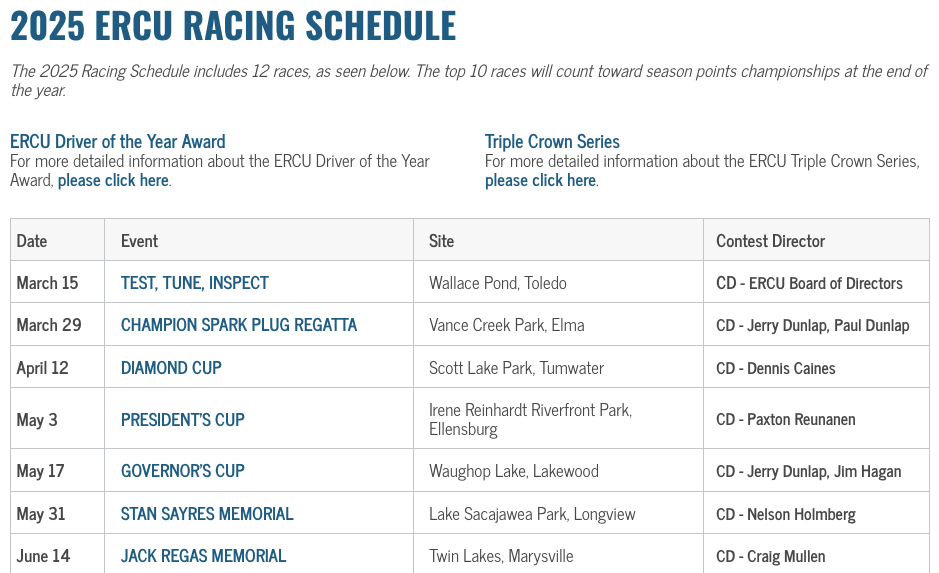Click the Triple Crown Series heading
939x573 pixels.
pos(552,141)
